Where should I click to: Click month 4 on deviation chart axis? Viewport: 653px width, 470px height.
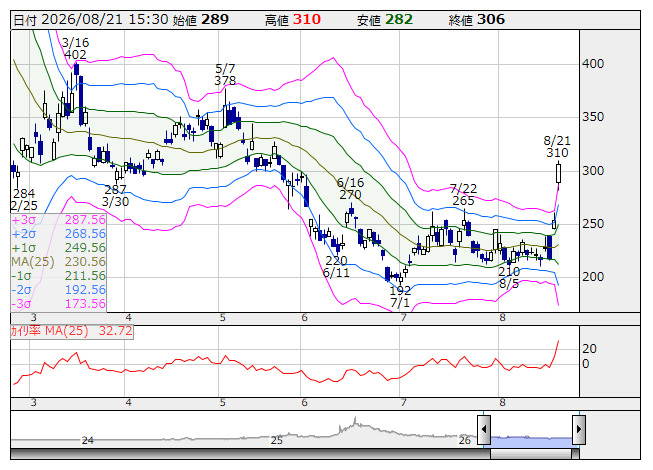(x=128, y=403)
